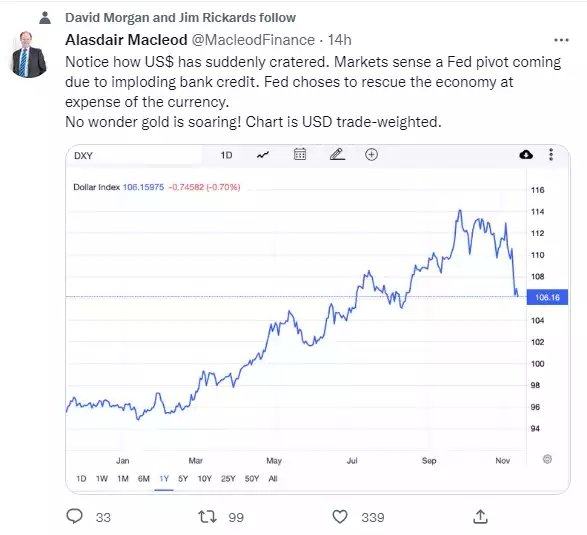
Task: Select the All time range tab
Action: point(273,478)
